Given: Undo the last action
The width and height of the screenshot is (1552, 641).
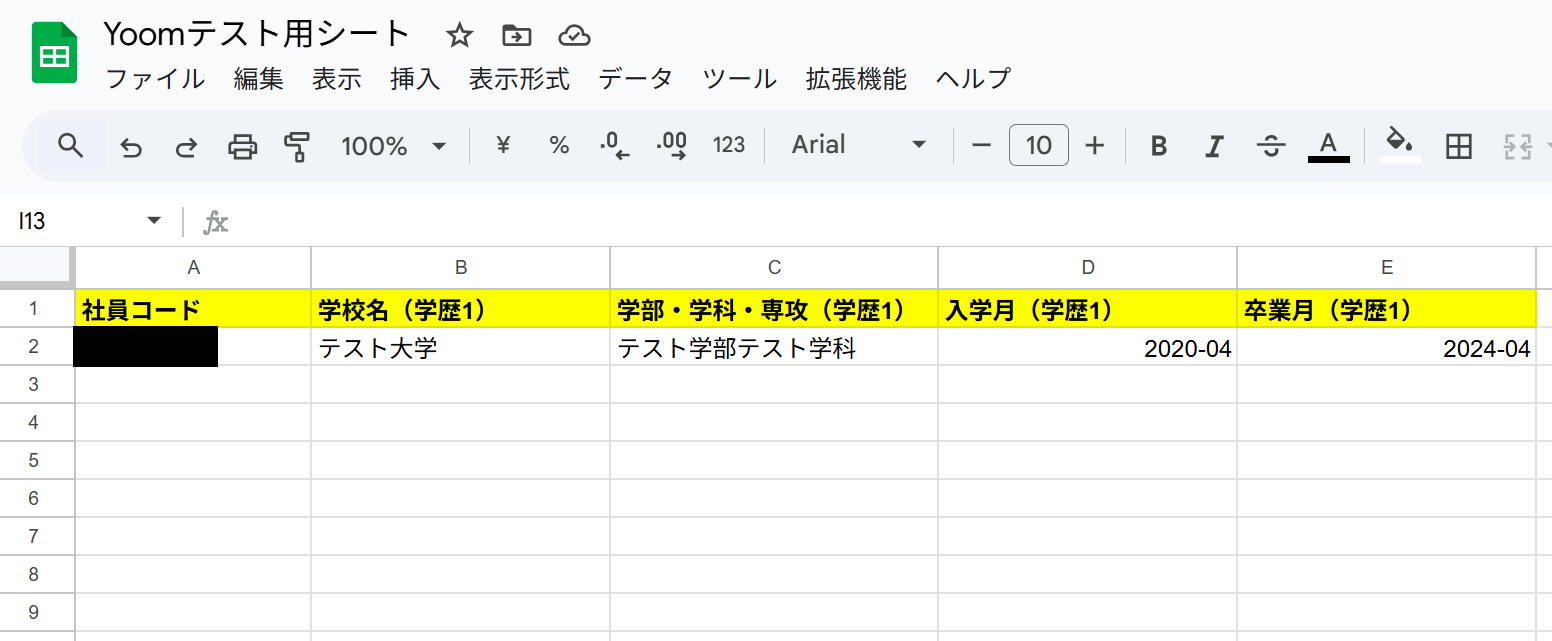Looking at the screenshot, I should coord(131,147).
